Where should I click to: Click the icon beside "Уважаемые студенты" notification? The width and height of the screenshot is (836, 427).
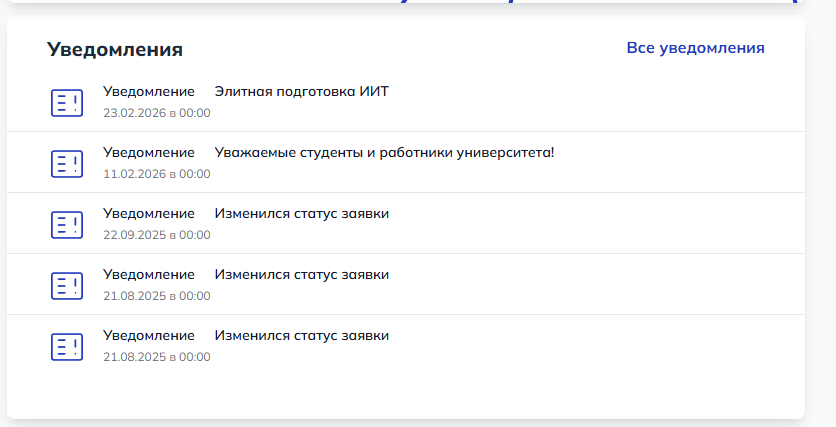pyautogui.click(x=67, y=163)
